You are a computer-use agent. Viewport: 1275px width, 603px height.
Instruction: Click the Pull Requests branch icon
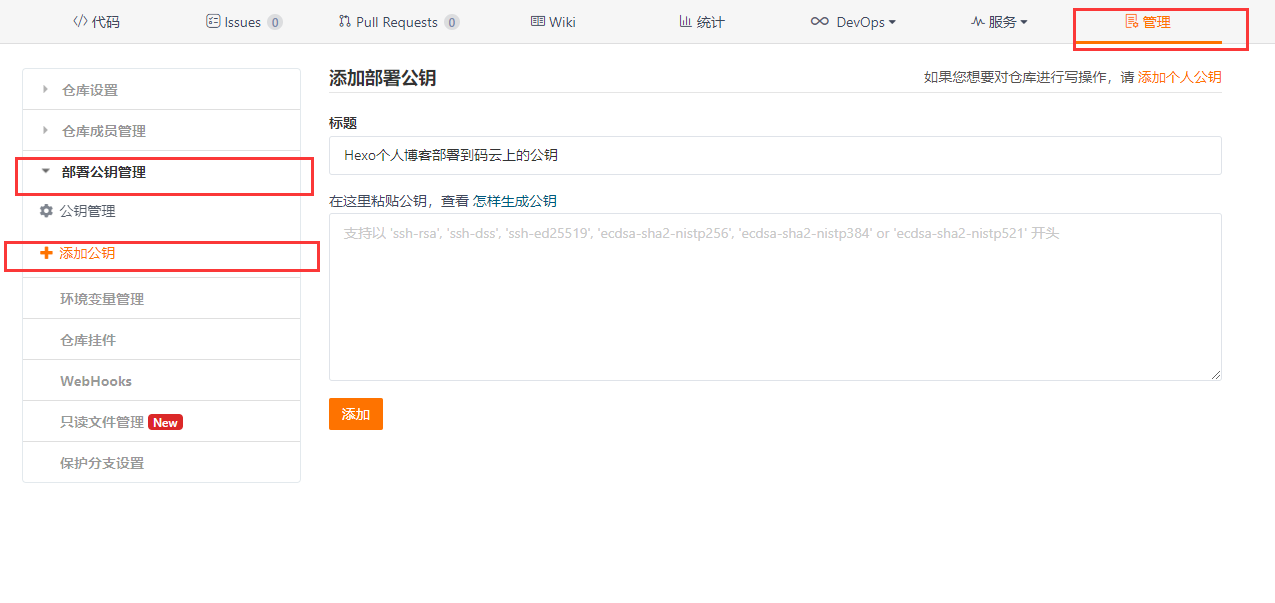[x=345, y=22]
